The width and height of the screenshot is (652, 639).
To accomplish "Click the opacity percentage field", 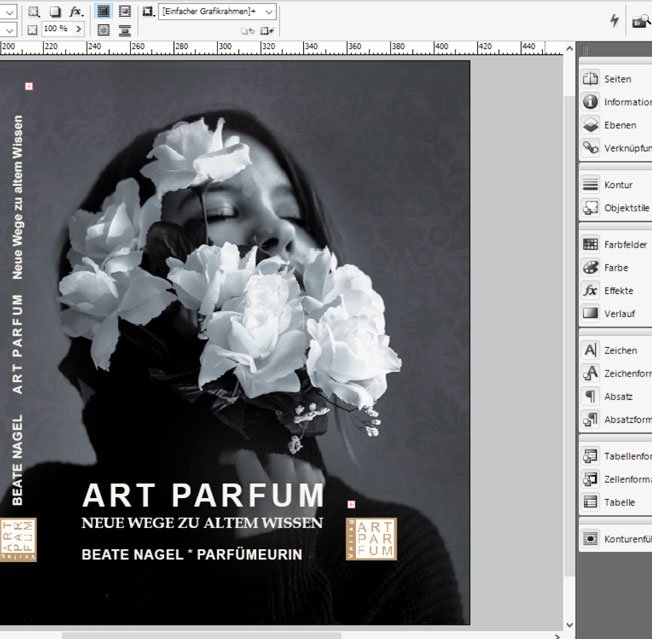I will 56,30.
